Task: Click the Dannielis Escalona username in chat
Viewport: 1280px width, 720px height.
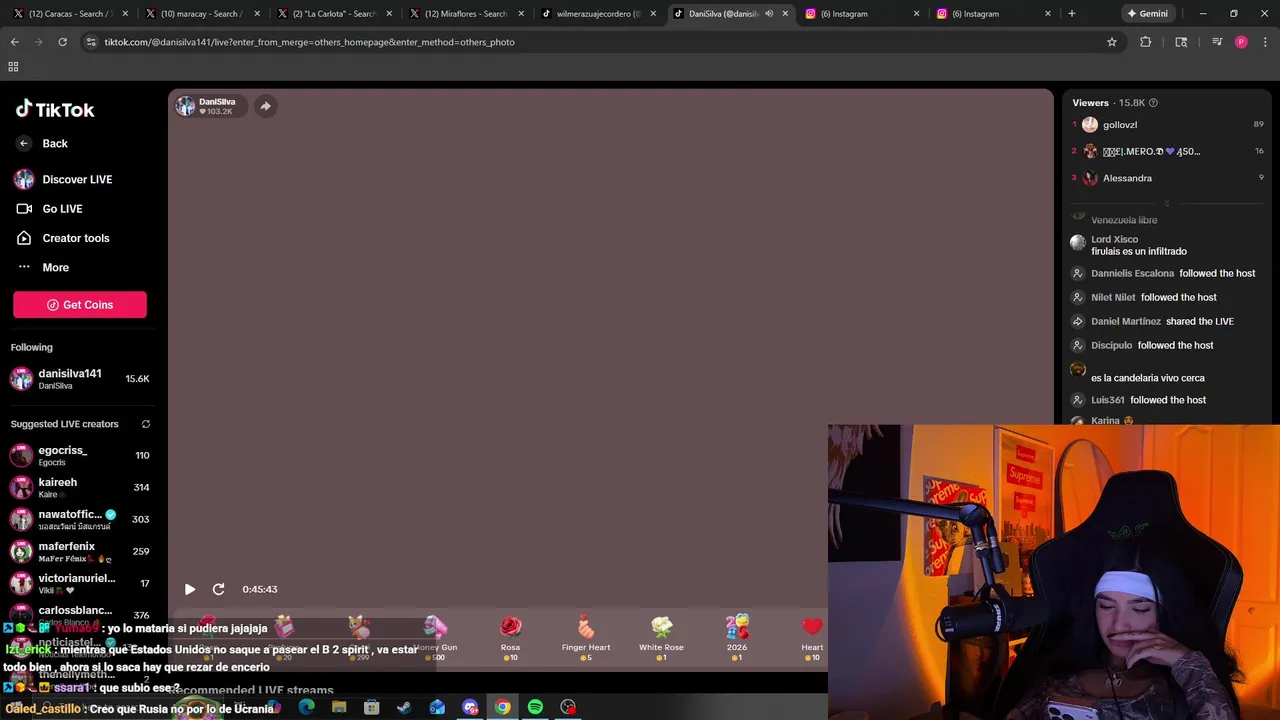Action: click(1132, 273)
